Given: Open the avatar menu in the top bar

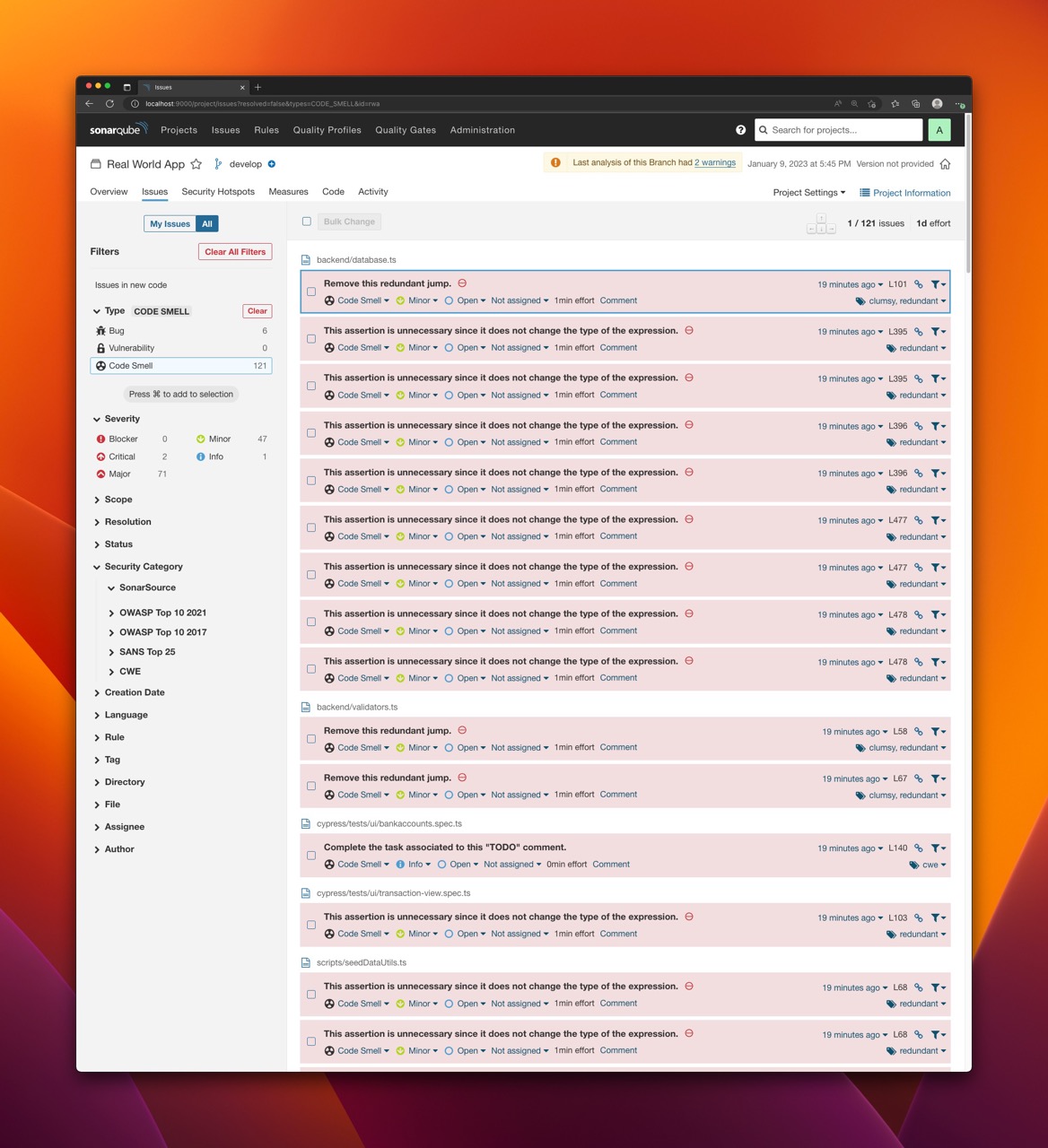Looking at the screenshot, I should point(939,130).
